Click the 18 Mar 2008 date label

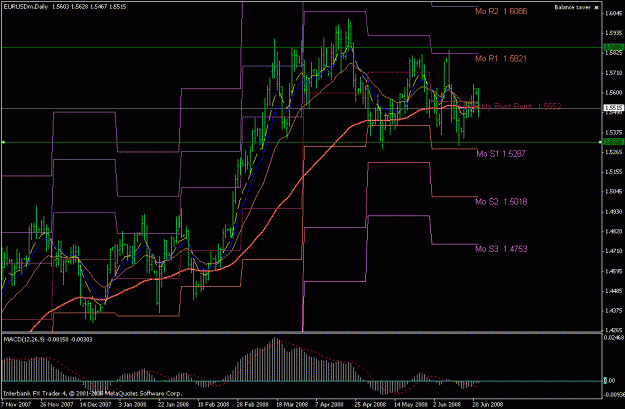coord(292,404)
